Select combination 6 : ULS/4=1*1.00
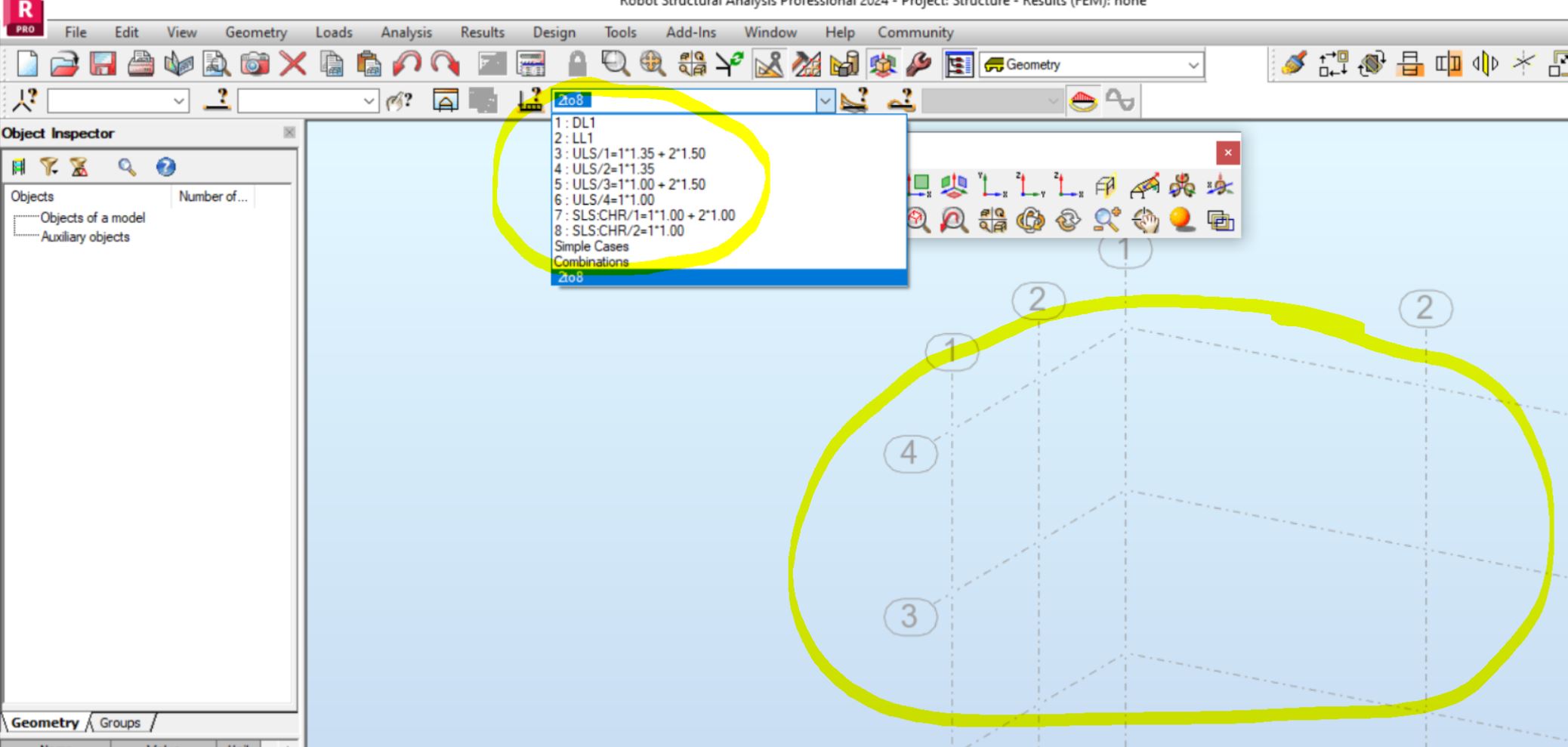 730,200
